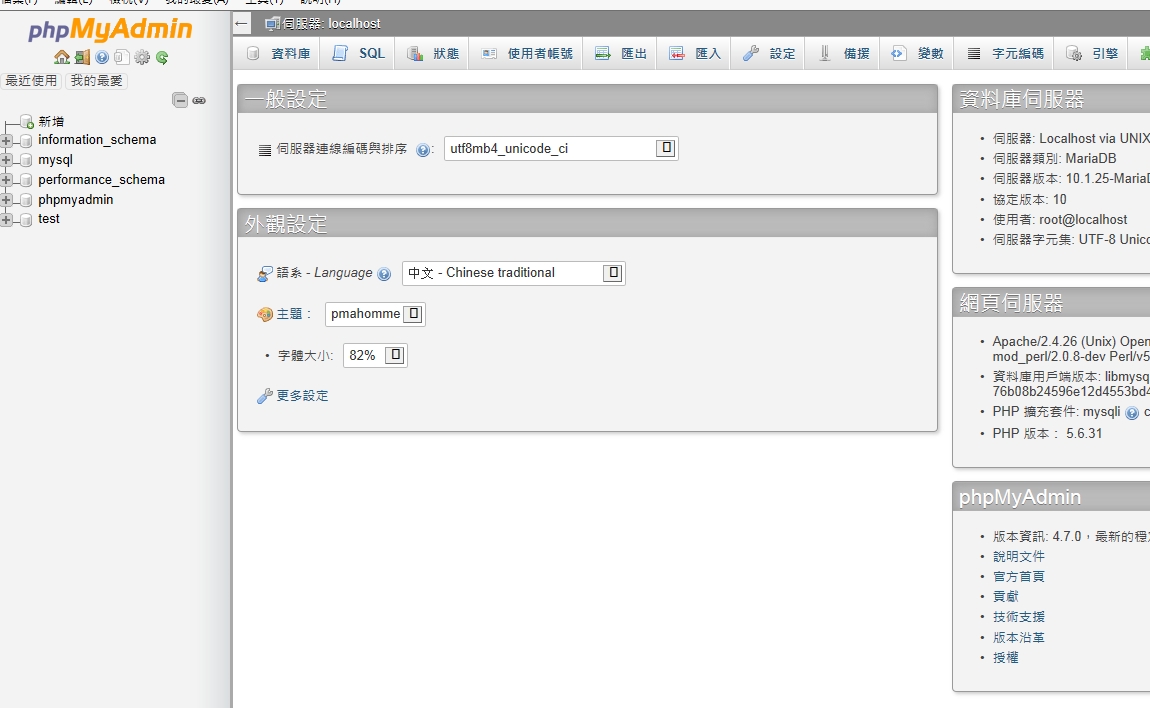Click database icon next to test

26,219
